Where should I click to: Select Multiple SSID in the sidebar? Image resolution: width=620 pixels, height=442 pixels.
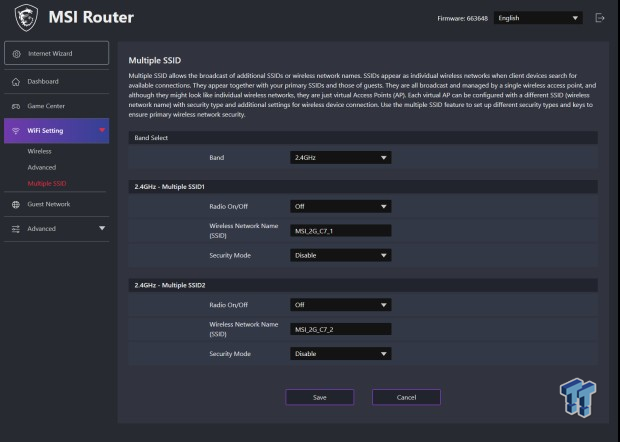pos(47,183)
